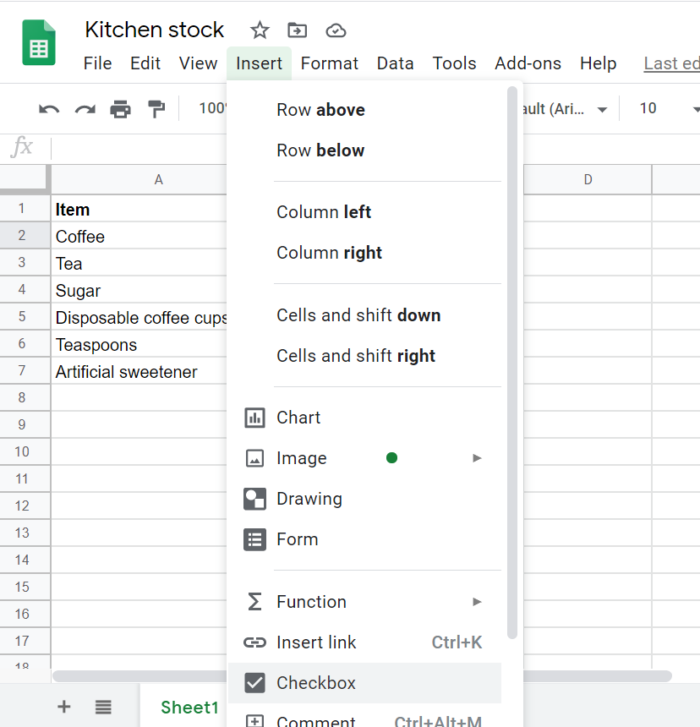Add a new sheet with plus button
The width and height of the screenshot is (700, 727).
click(x=64, y=707)
